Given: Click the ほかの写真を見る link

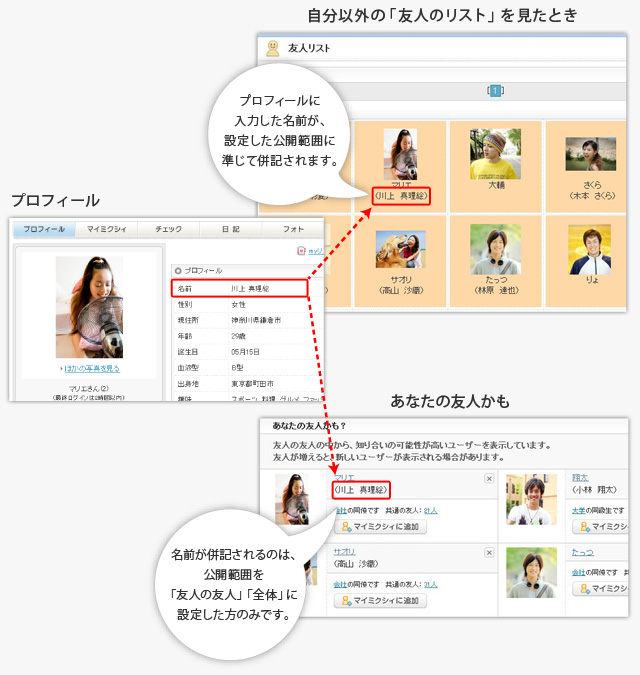Looking at the screenshot, I should (92, 368).
